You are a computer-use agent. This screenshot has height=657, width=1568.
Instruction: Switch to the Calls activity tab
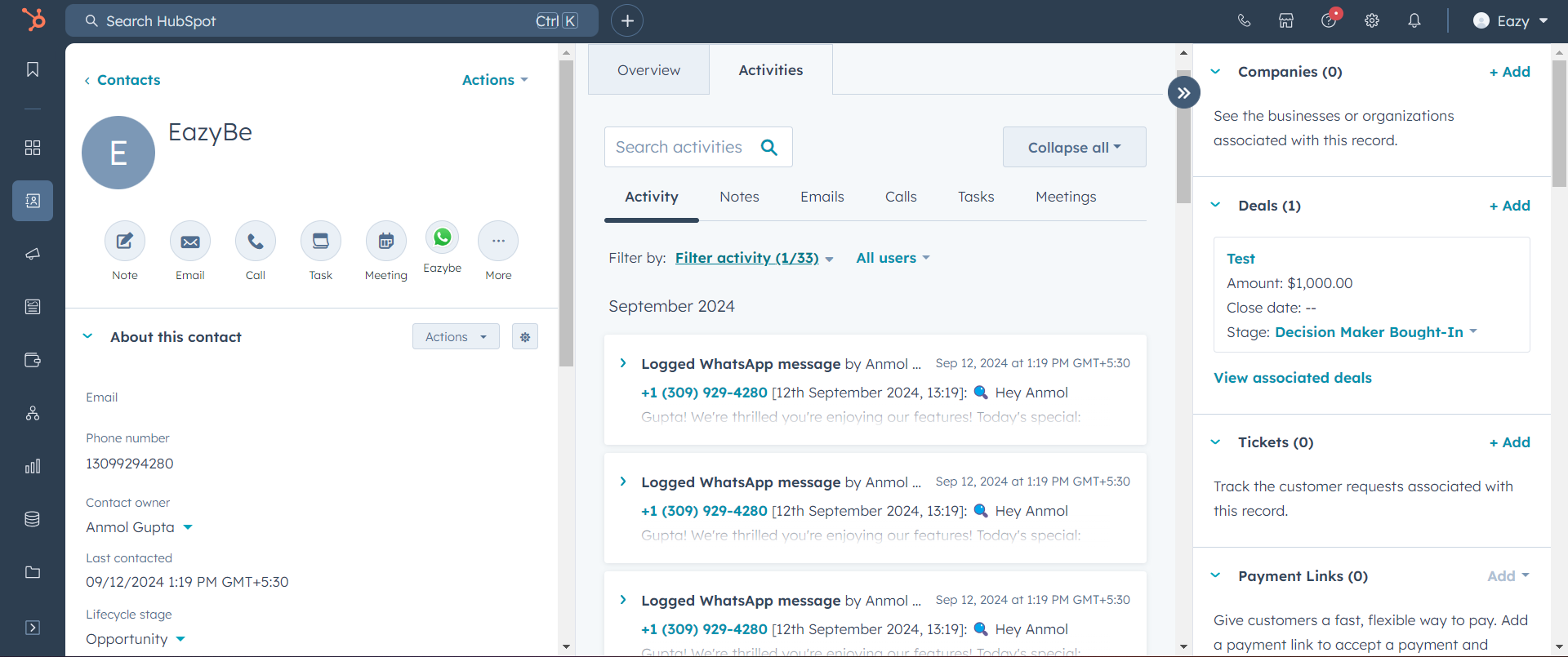pos(901,197)
